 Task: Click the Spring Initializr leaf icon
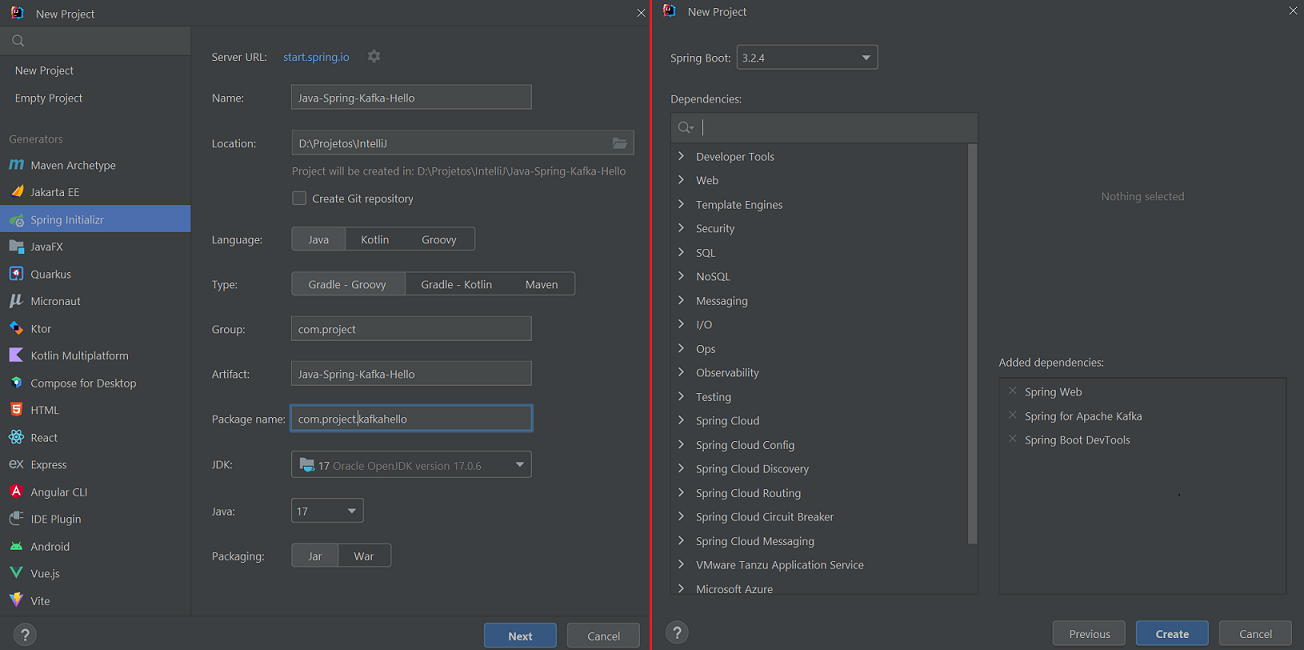16,220
